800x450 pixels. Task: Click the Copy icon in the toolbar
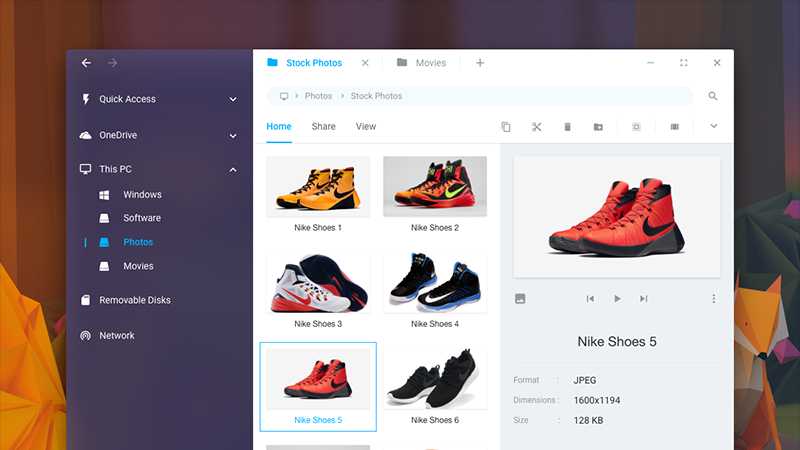[x=506, y=127]
